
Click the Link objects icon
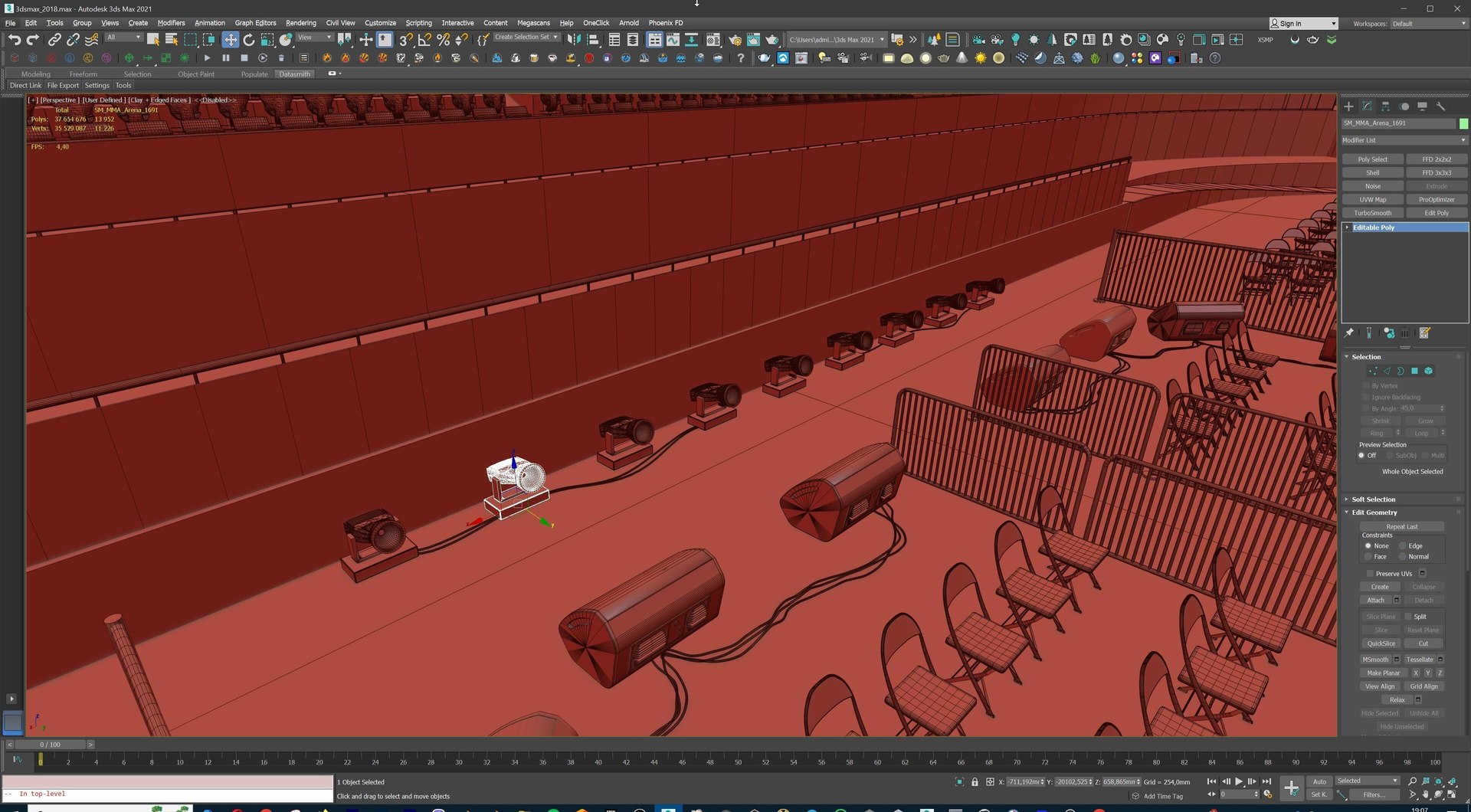[x=54, y=39]
